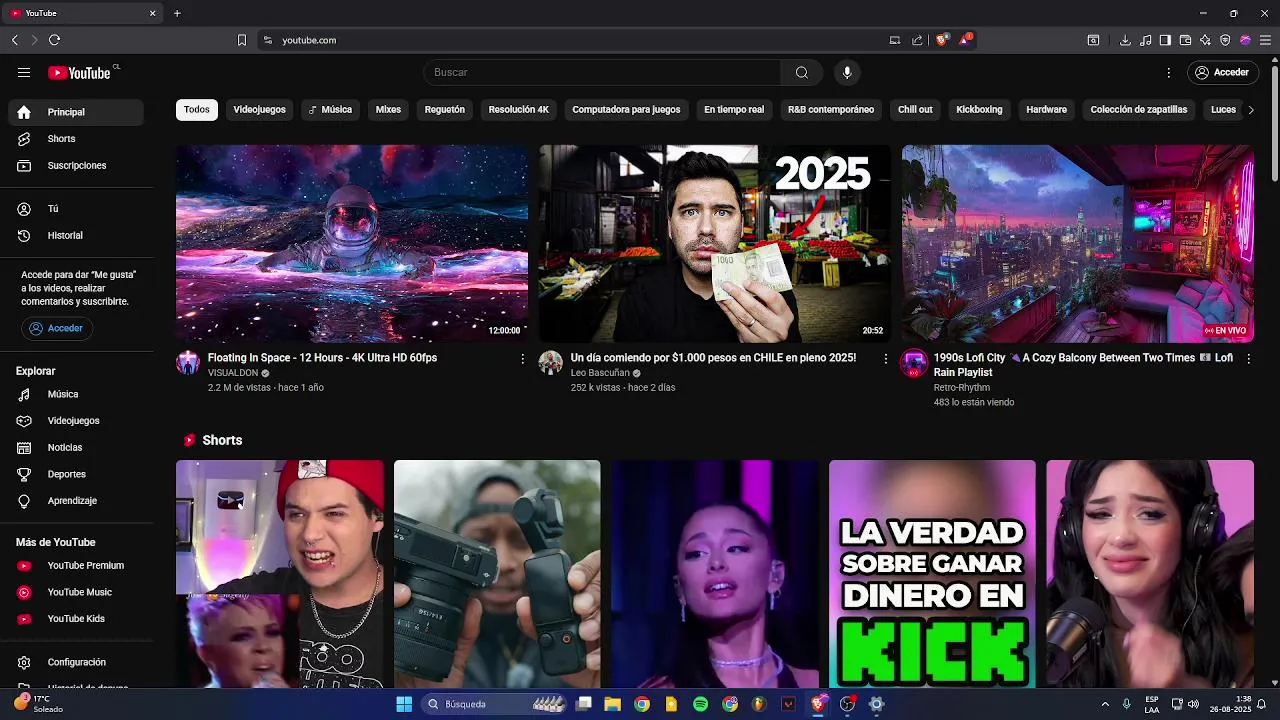The image size is (1280, 720).
Task: Select the Reguetón filter chip
Action: pos(445,110)
